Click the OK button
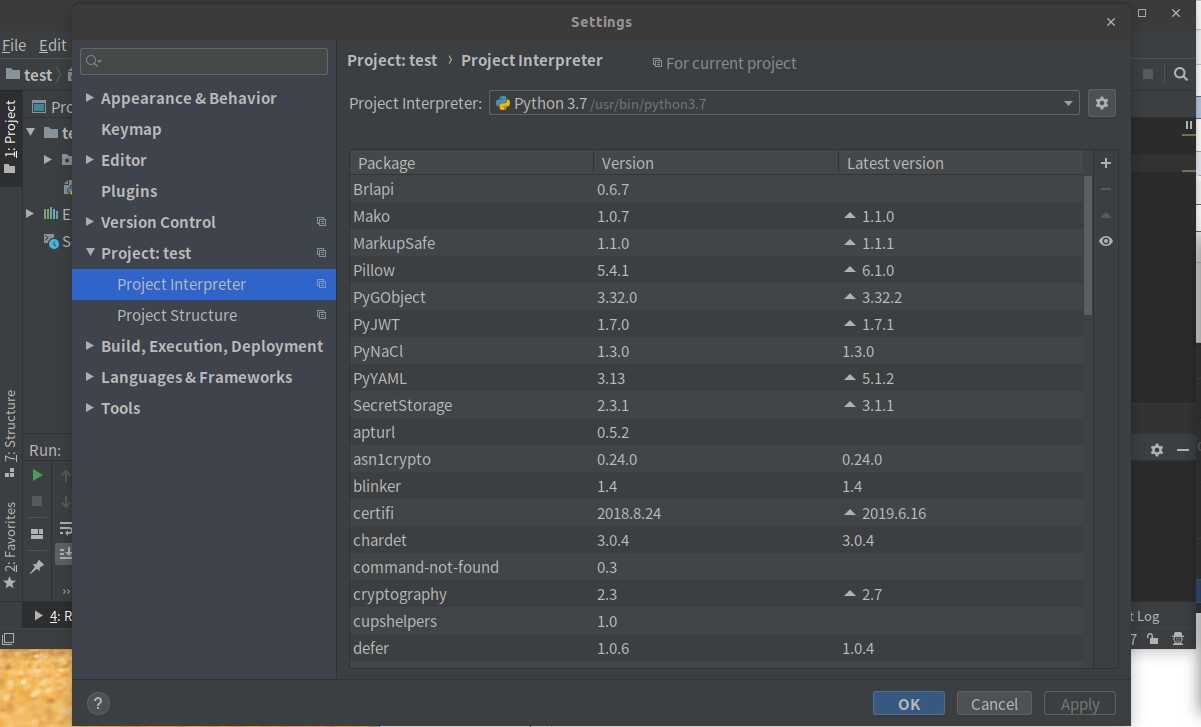 tap(909, 703)
